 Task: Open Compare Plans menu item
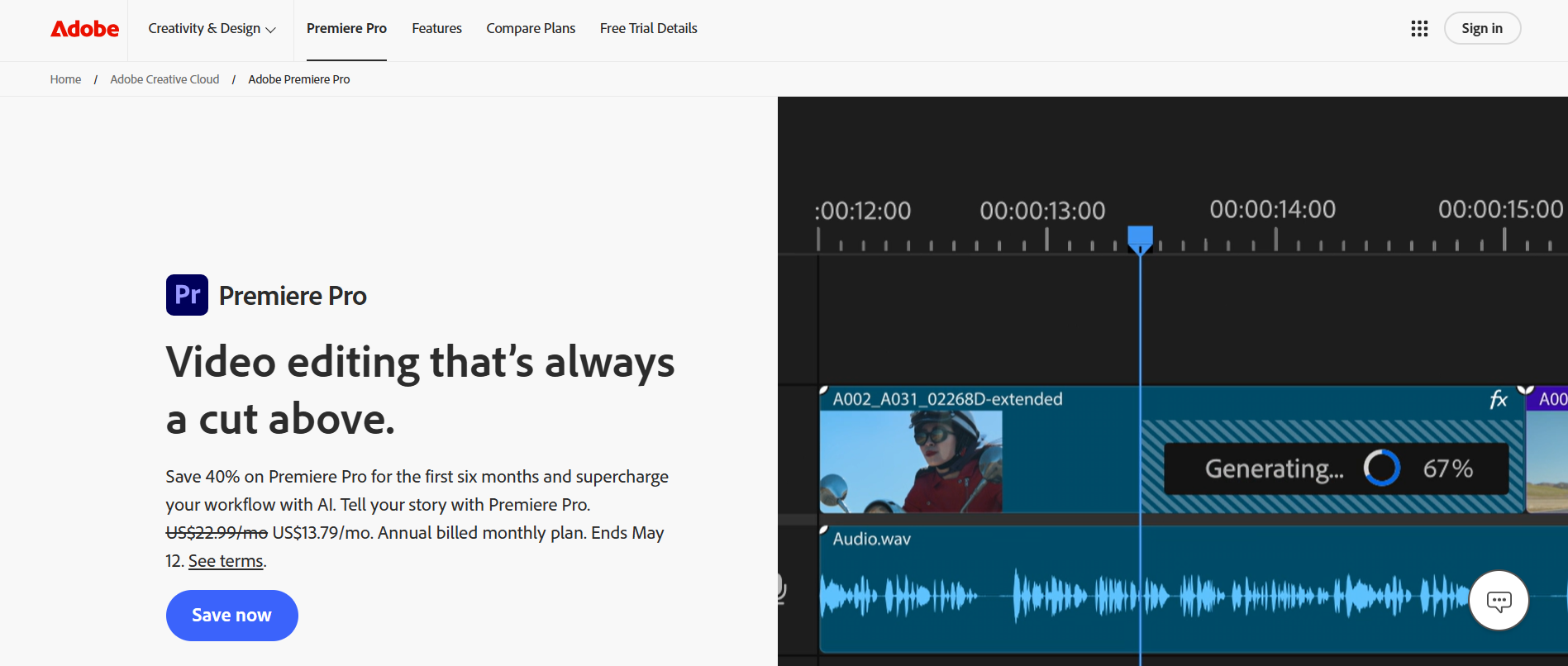pos(531,29)
